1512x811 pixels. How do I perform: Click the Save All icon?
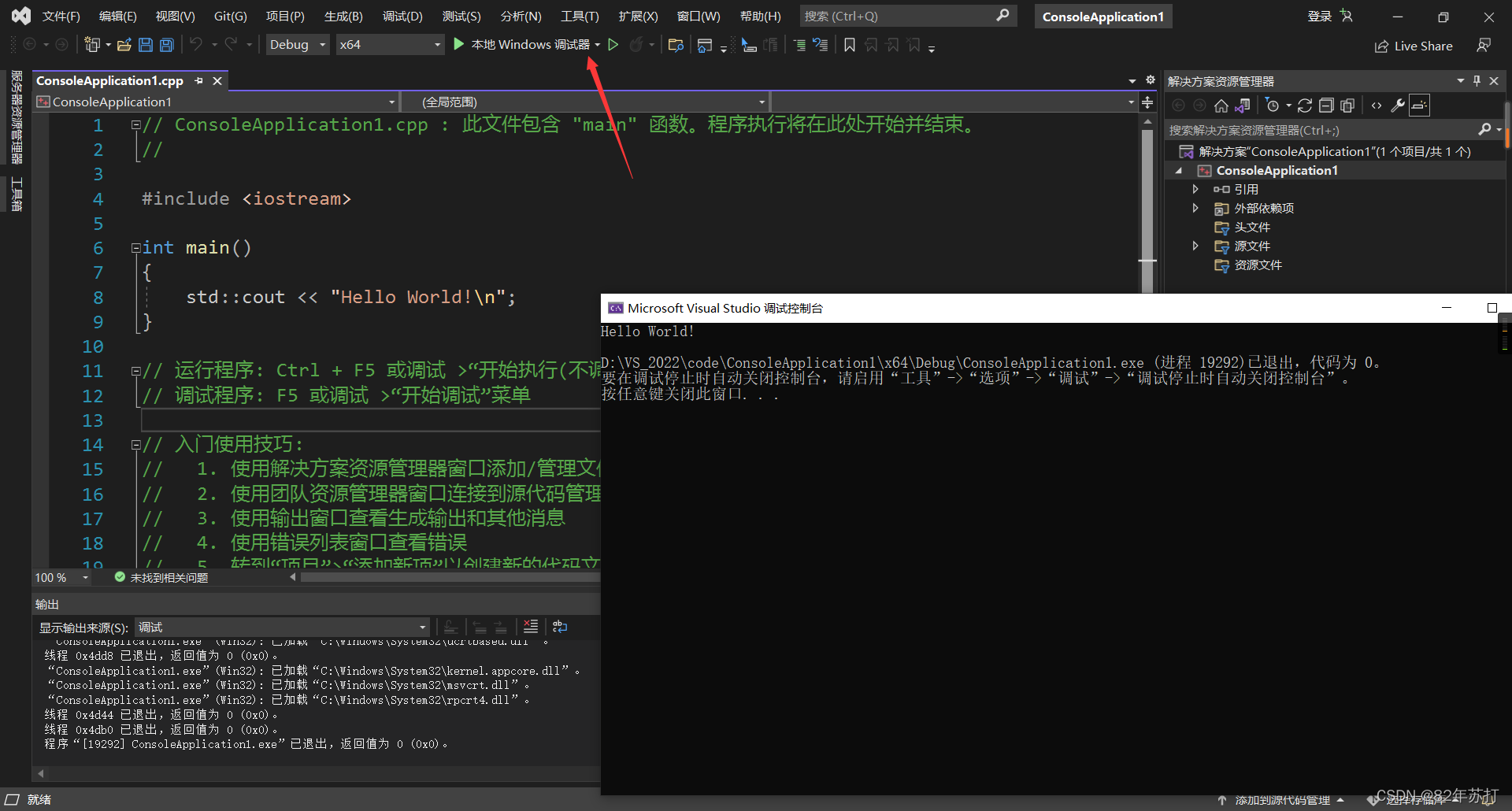[x=166, y=45]
